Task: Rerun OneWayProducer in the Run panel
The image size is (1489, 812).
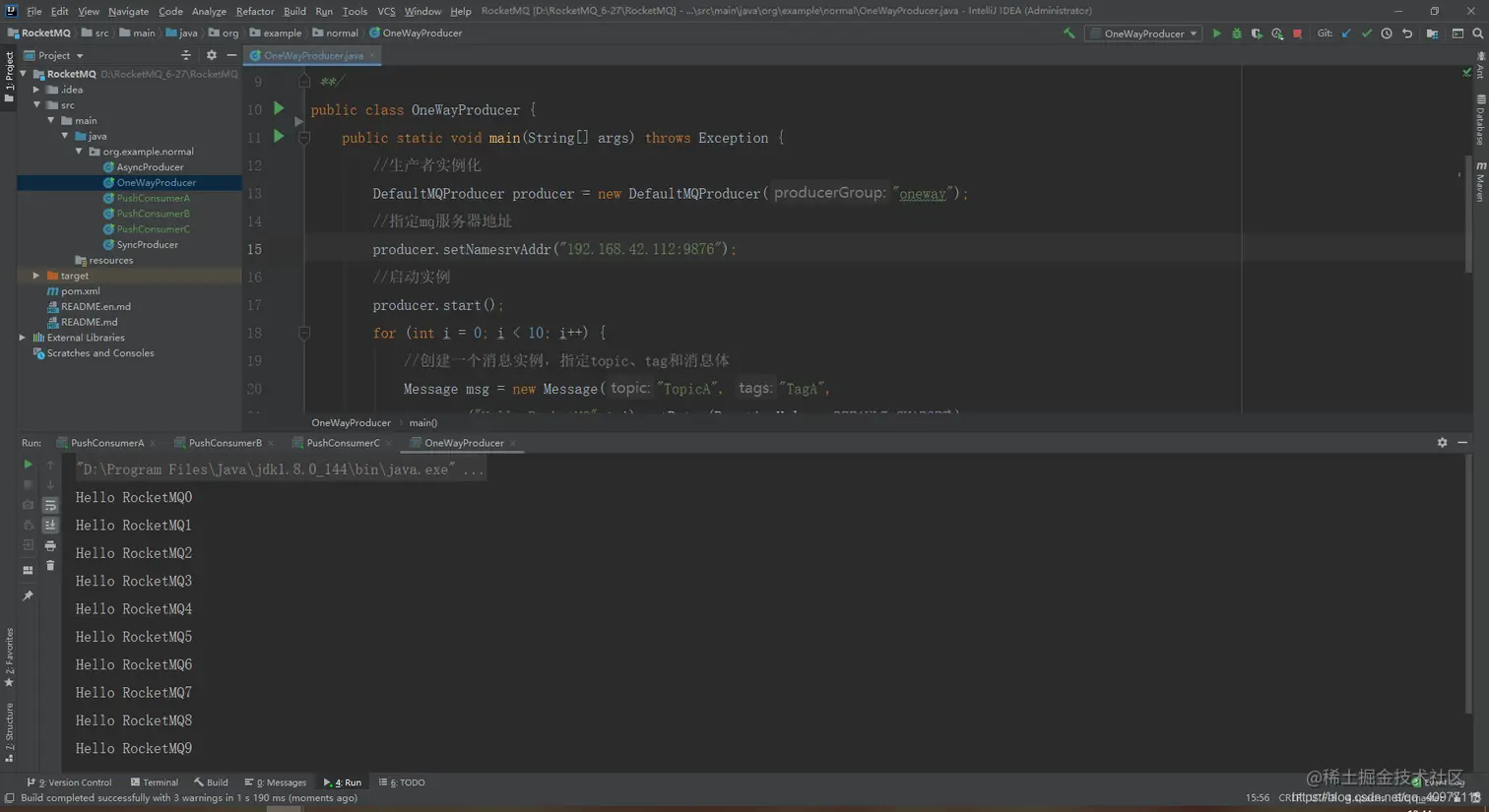Action: click(x=28, y=465)
